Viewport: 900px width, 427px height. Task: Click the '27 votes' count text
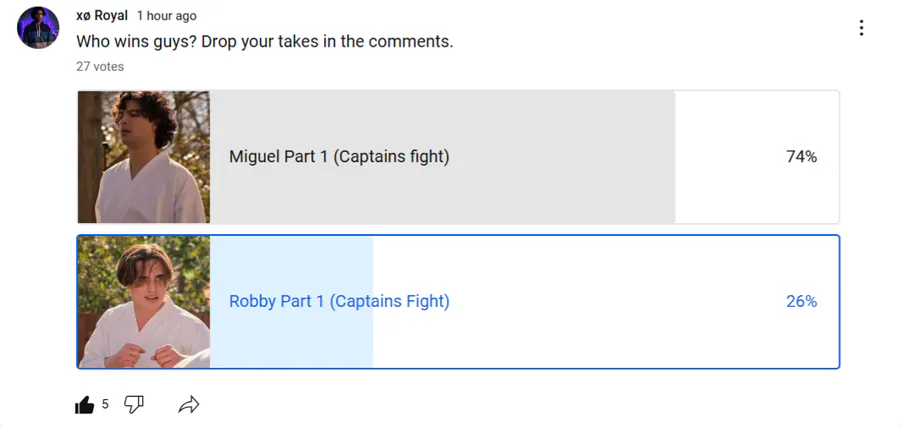[100, 66]
